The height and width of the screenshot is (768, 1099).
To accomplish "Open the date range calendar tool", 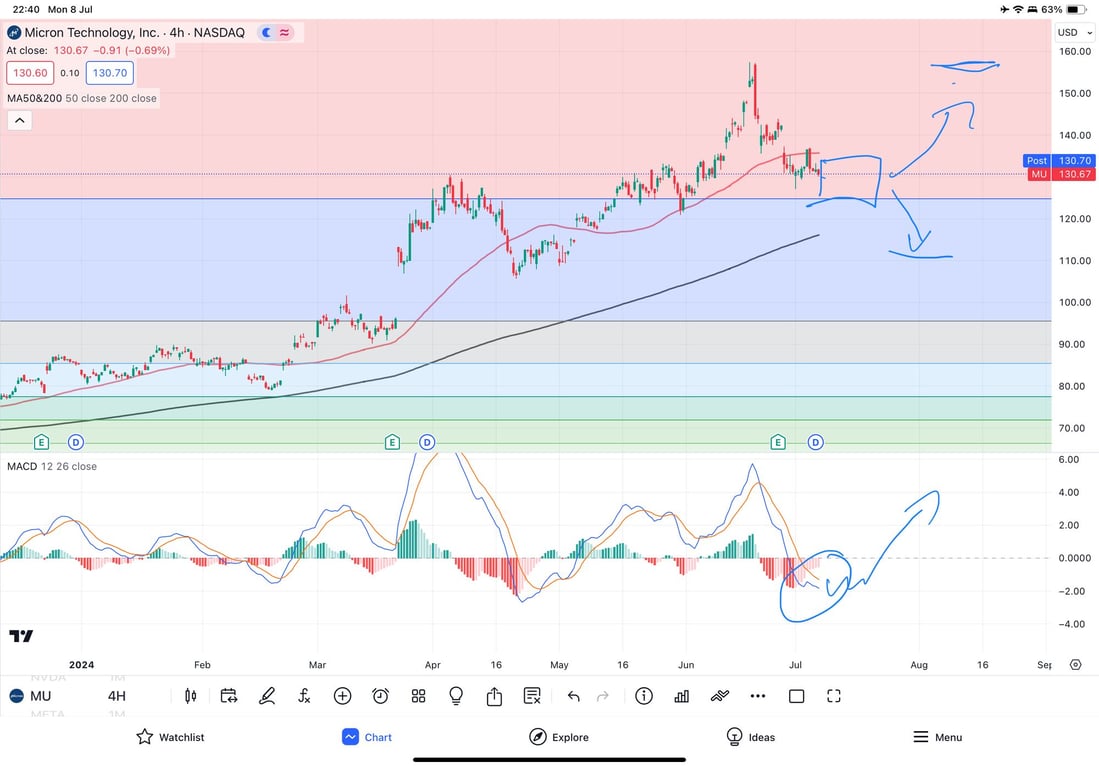I will tap(228, 696).
